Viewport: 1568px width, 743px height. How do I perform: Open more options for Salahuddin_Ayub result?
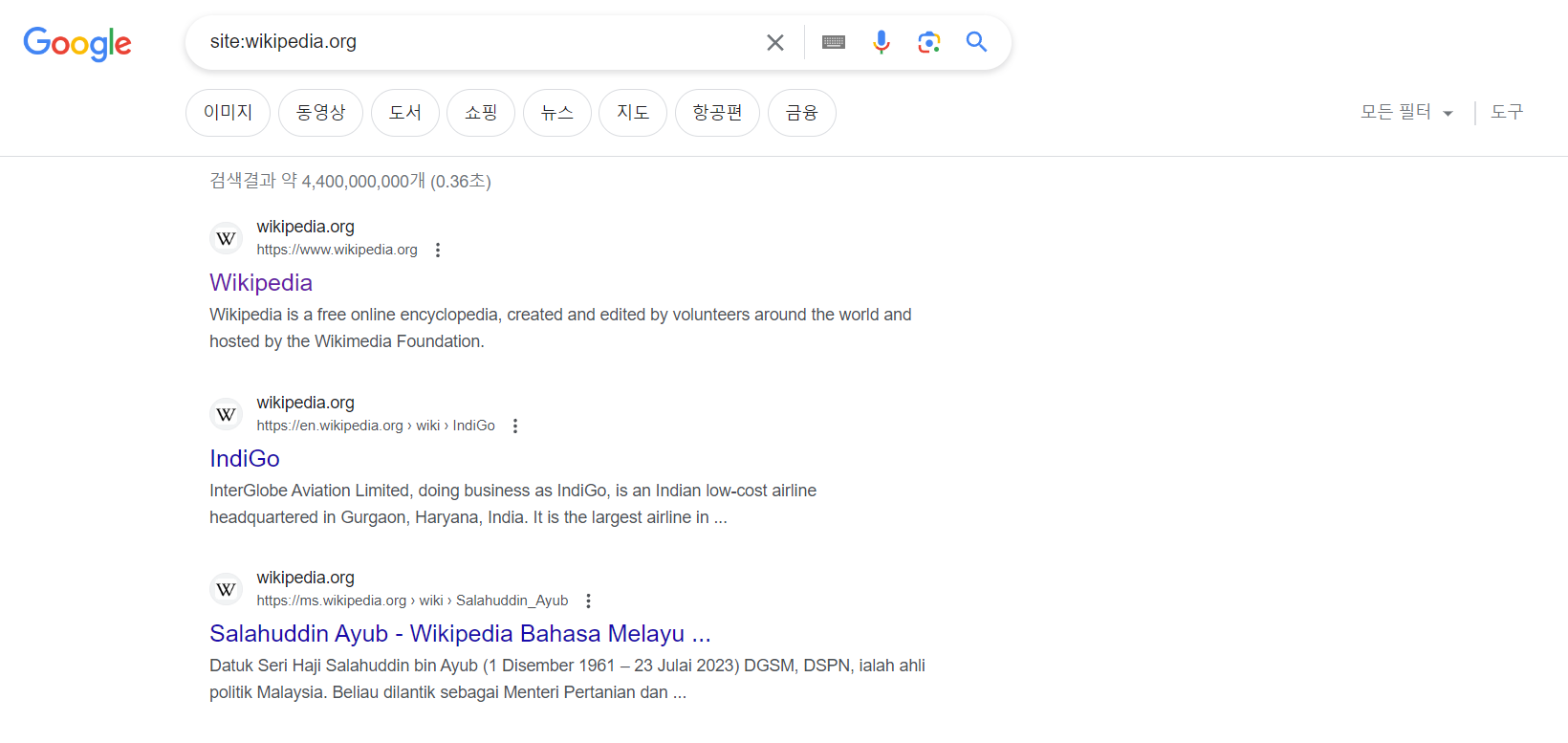[588, 601]
